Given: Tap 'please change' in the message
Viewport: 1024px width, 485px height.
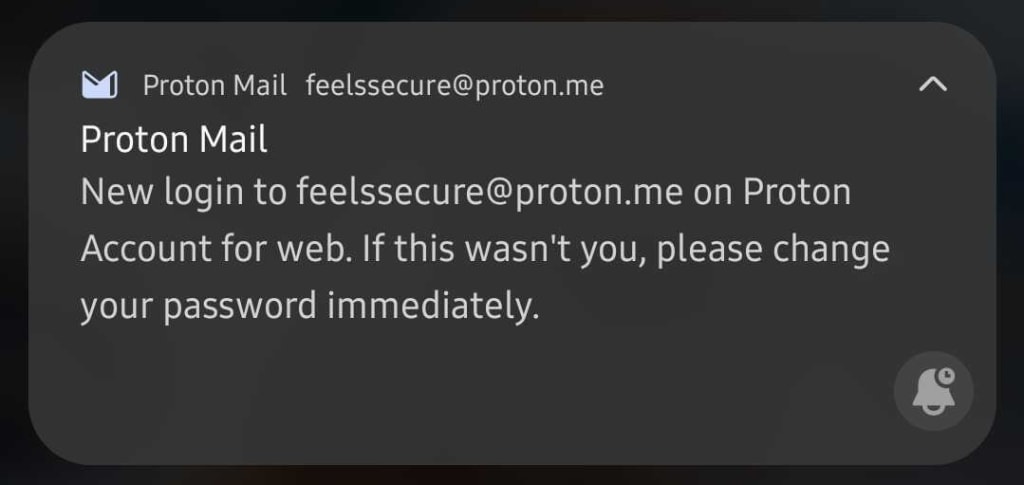Looking at the screenshot, I should (x=773, y=249).
